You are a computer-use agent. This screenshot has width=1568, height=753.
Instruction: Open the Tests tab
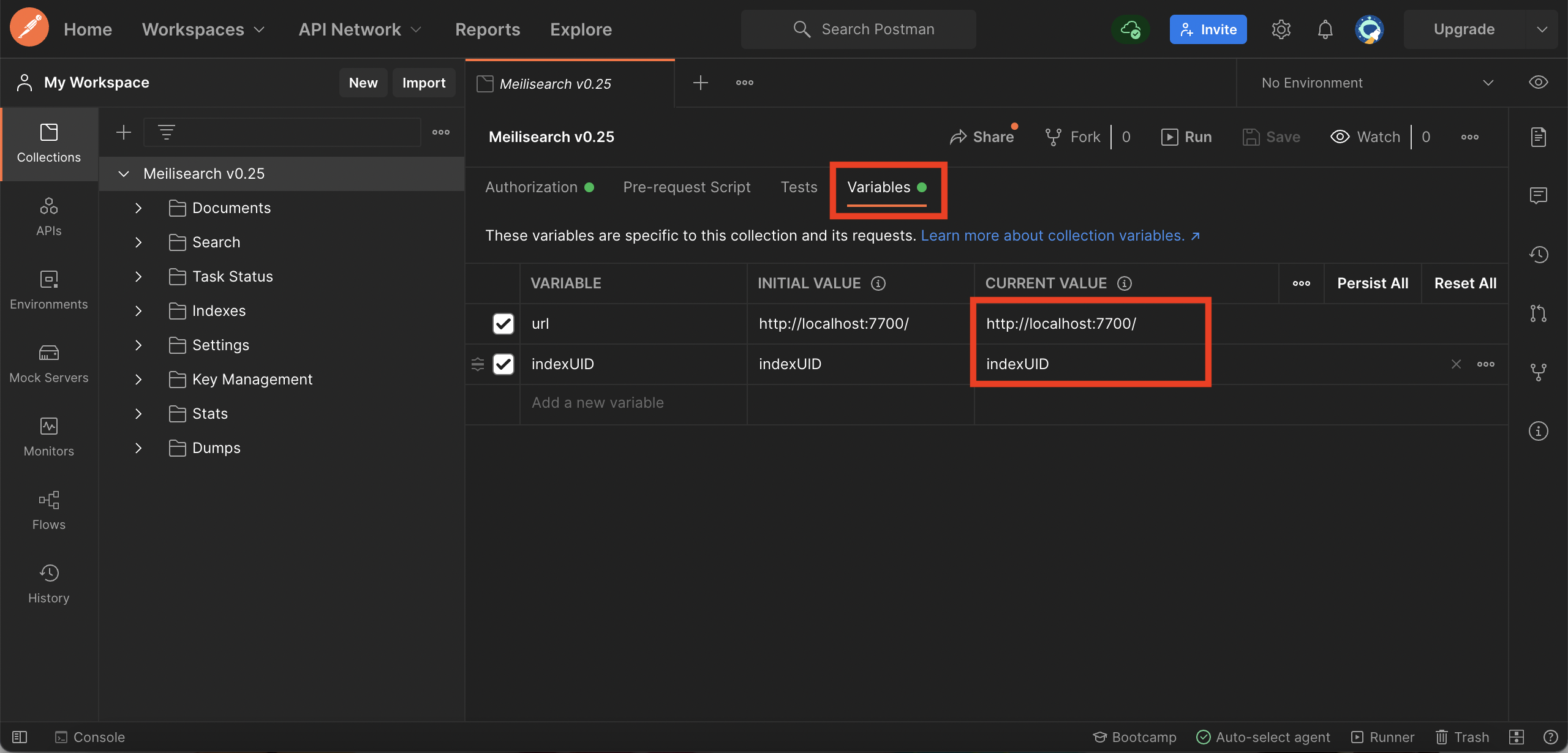click(799, 187)
